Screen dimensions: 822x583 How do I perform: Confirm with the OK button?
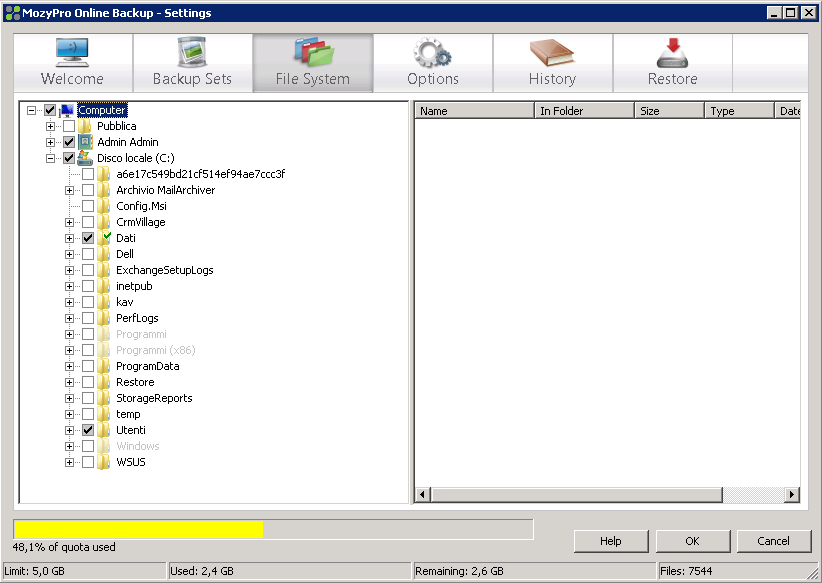pyautogui.click(x=693, y=541)
